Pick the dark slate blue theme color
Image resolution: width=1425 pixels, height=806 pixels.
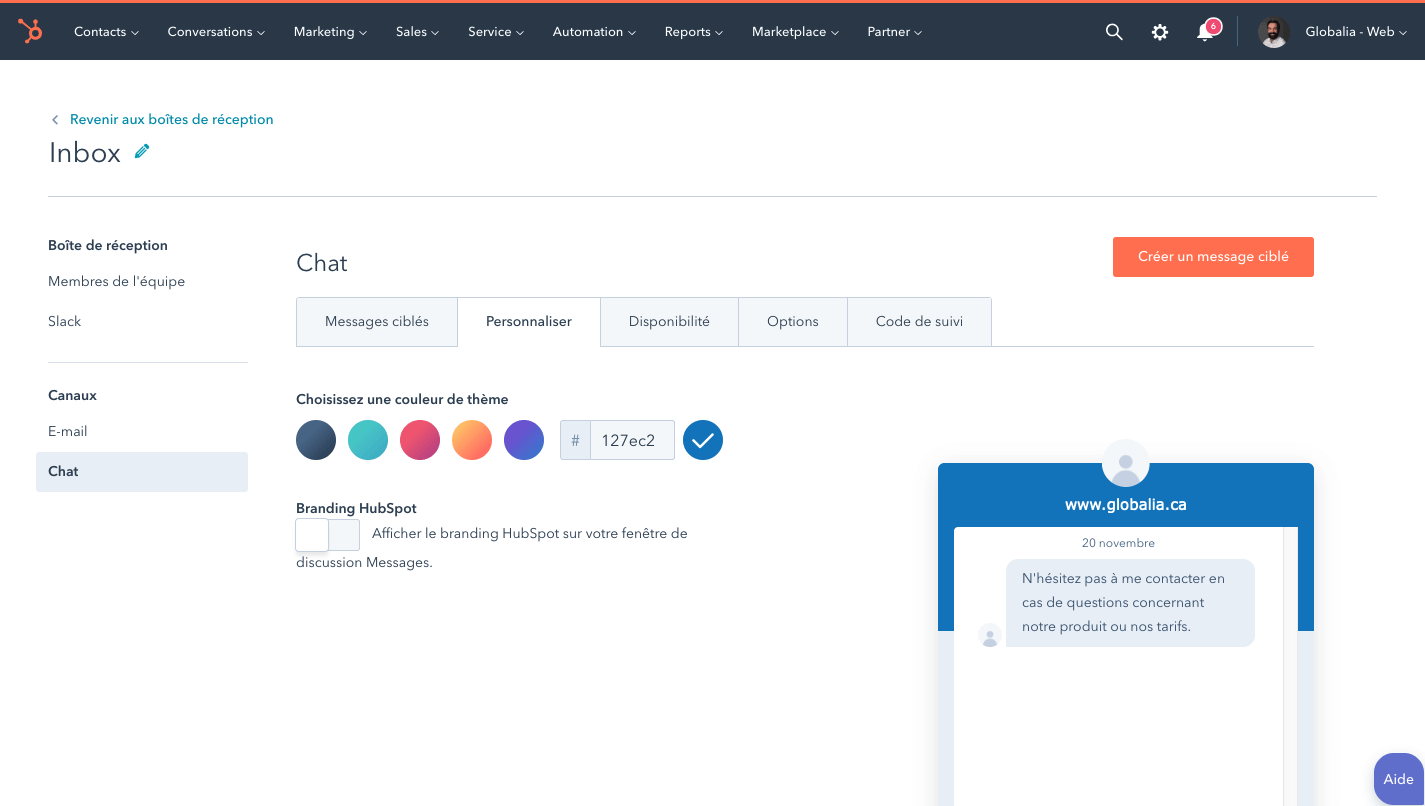pos(316,440)
